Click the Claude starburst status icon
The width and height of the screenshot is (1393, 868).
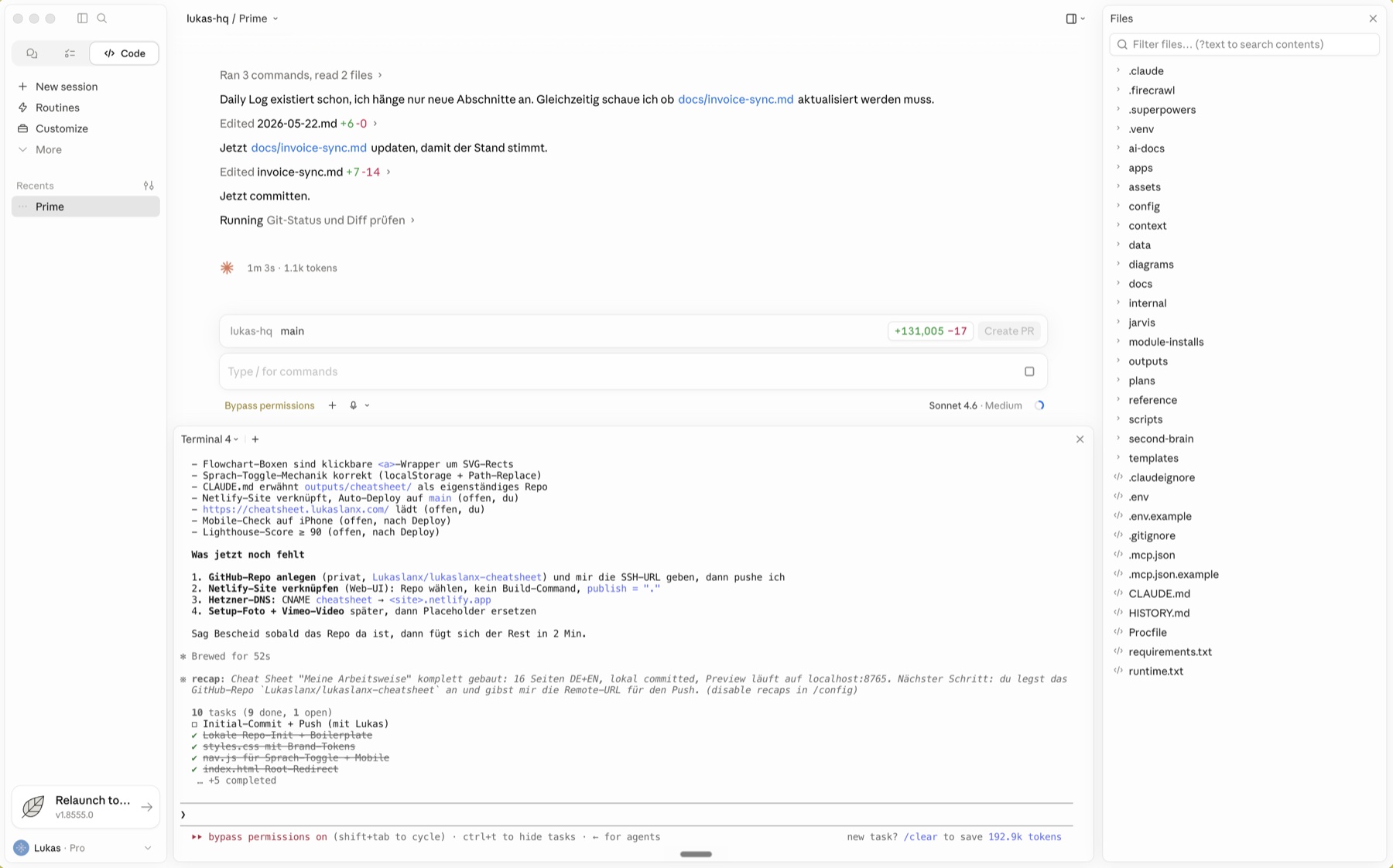pyautogui.click(x=227, y=268)
